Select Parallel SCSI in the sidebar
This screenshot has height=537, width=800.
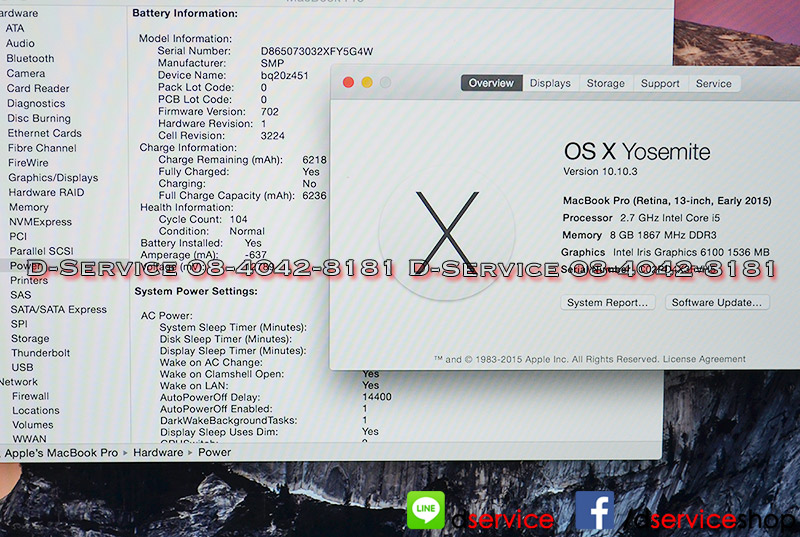42,251
